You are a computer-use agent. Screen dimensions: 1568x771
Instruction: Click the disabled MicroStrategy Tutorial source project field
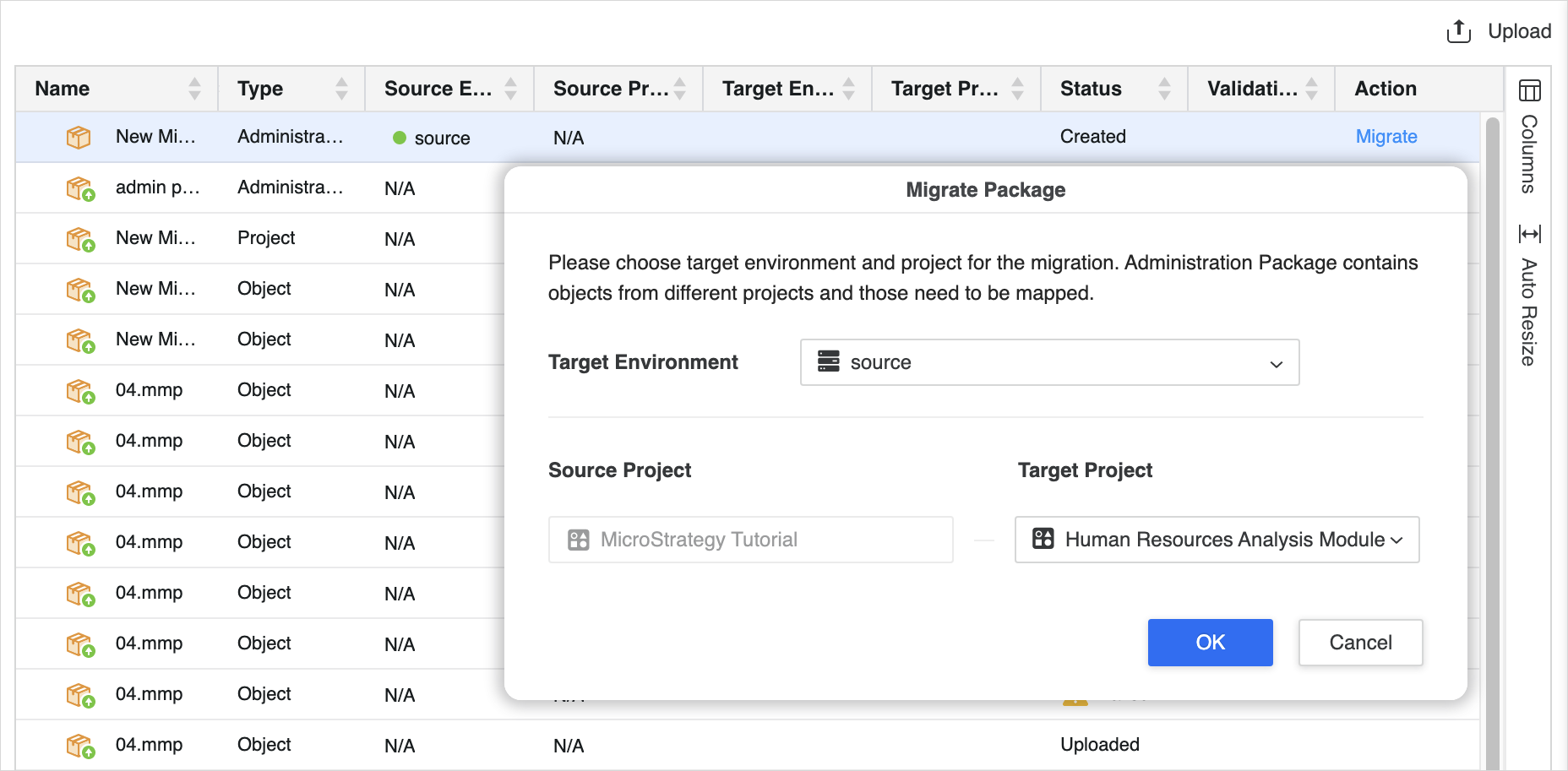[750, 540]
